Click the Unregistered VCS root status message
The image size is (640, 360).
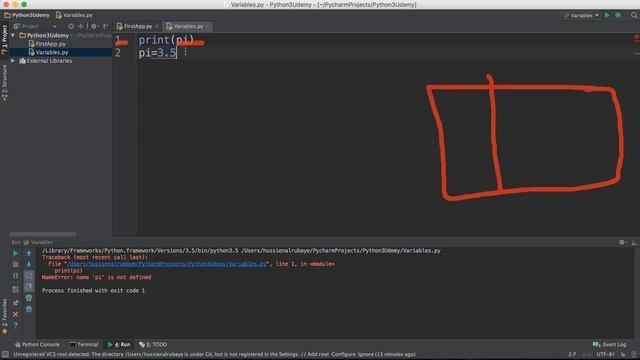pyautogui.click(x=215, y=354)
